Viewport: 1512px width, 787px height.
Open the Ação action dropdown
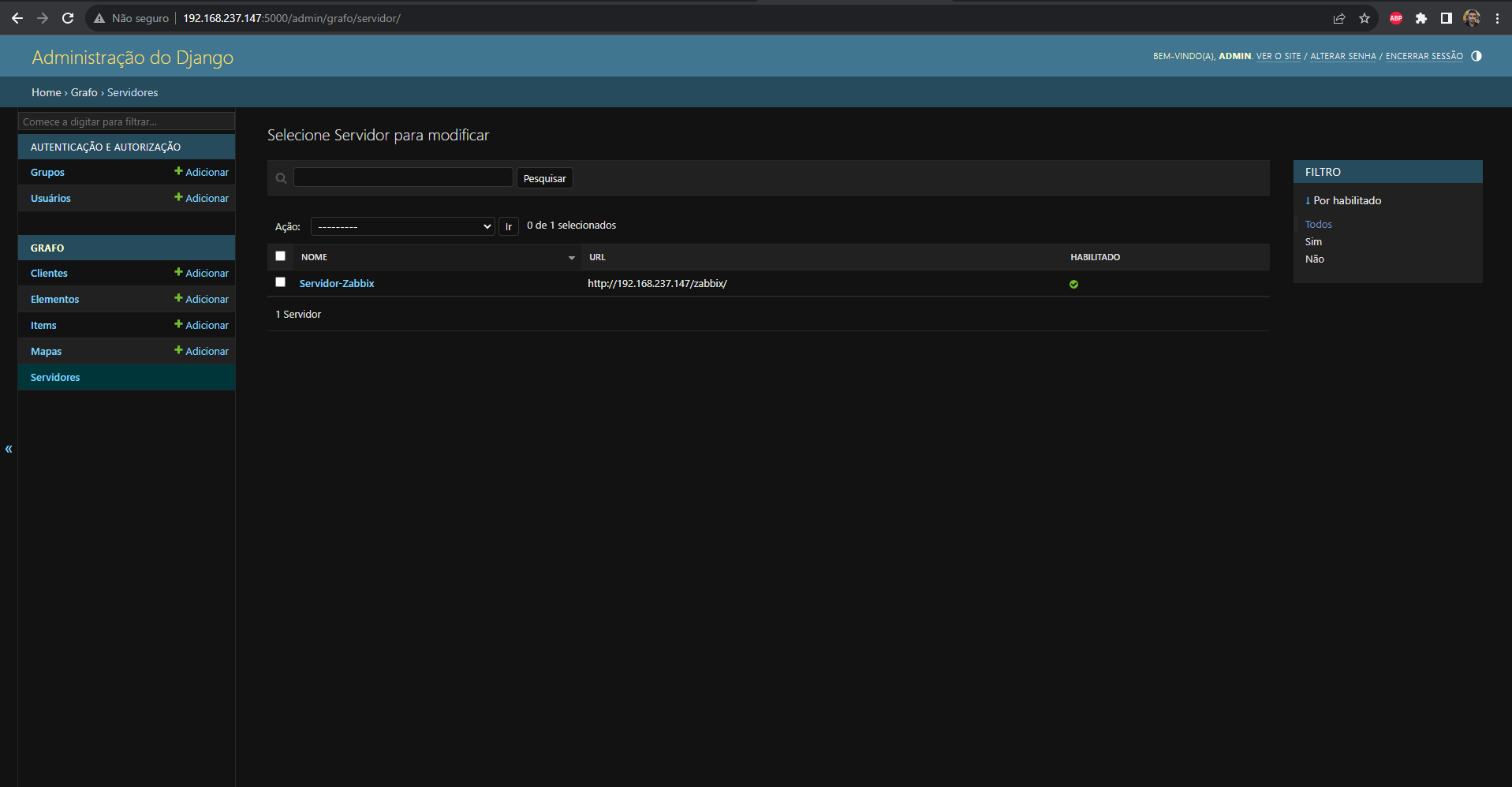point(403,226)
